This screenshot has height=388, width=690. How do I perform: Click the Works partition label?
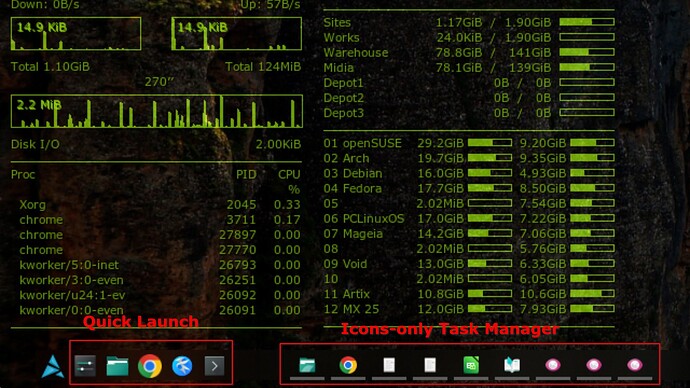pyautogui.click(x=341, y=37)
